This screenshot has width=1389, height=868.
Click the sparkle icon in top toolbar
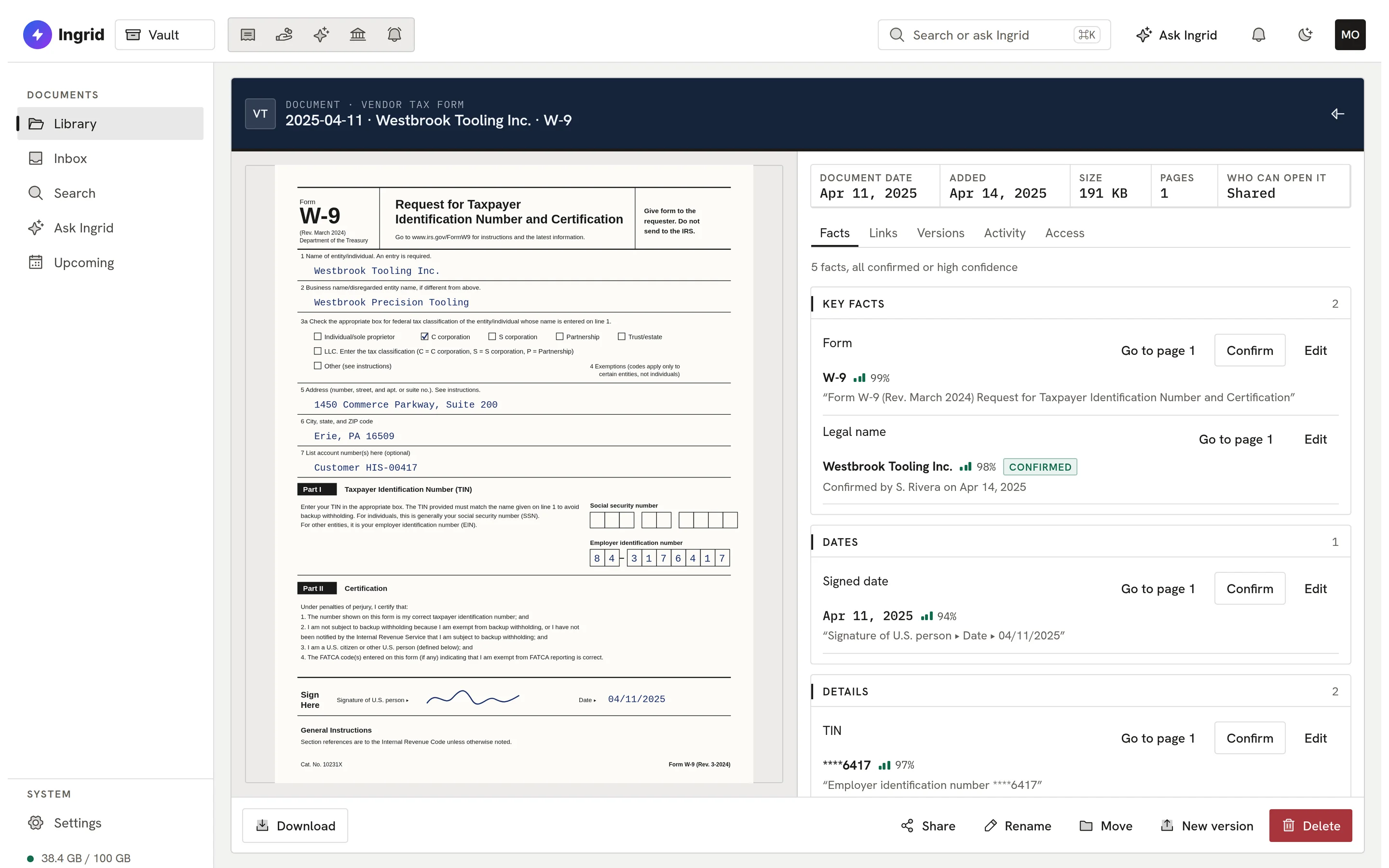point(321,35)
